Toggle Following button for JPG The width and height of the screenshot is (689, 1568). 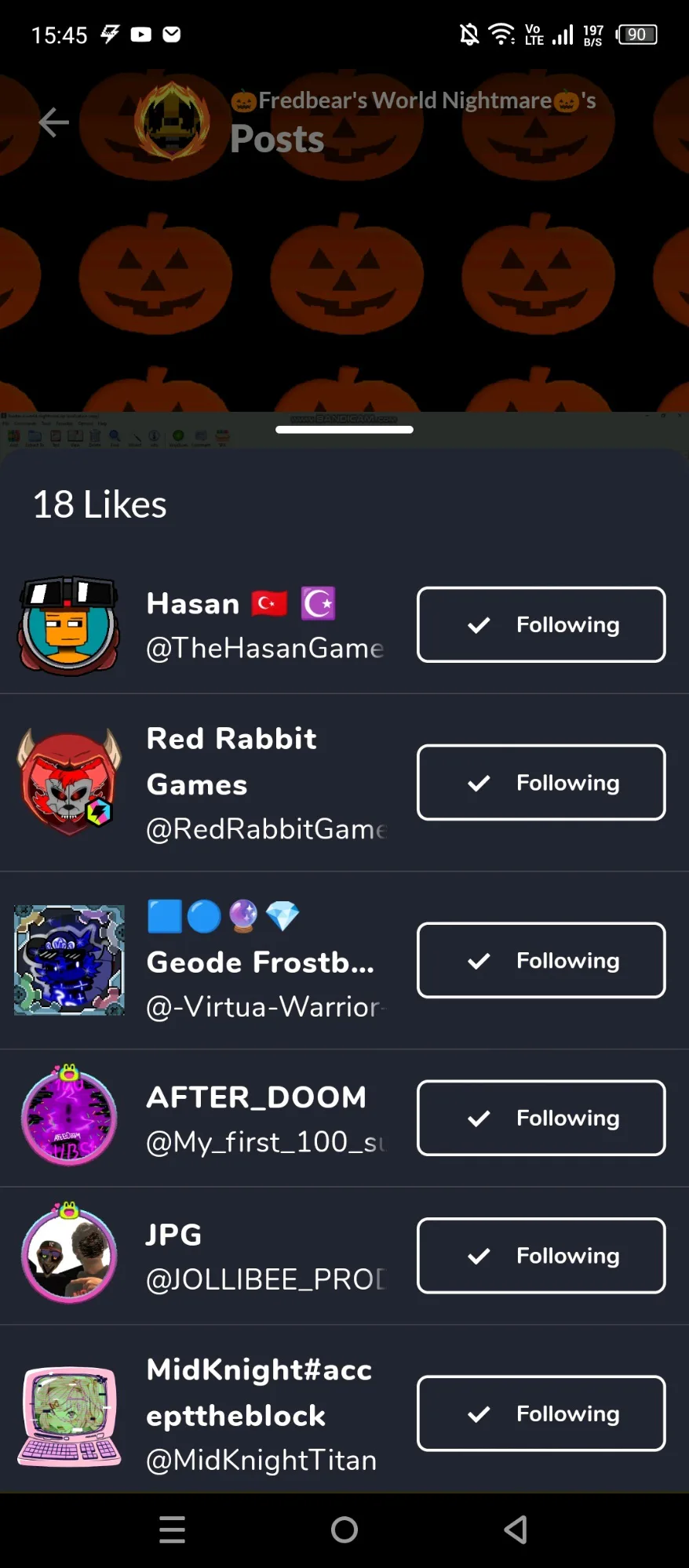coord(541,1255)
